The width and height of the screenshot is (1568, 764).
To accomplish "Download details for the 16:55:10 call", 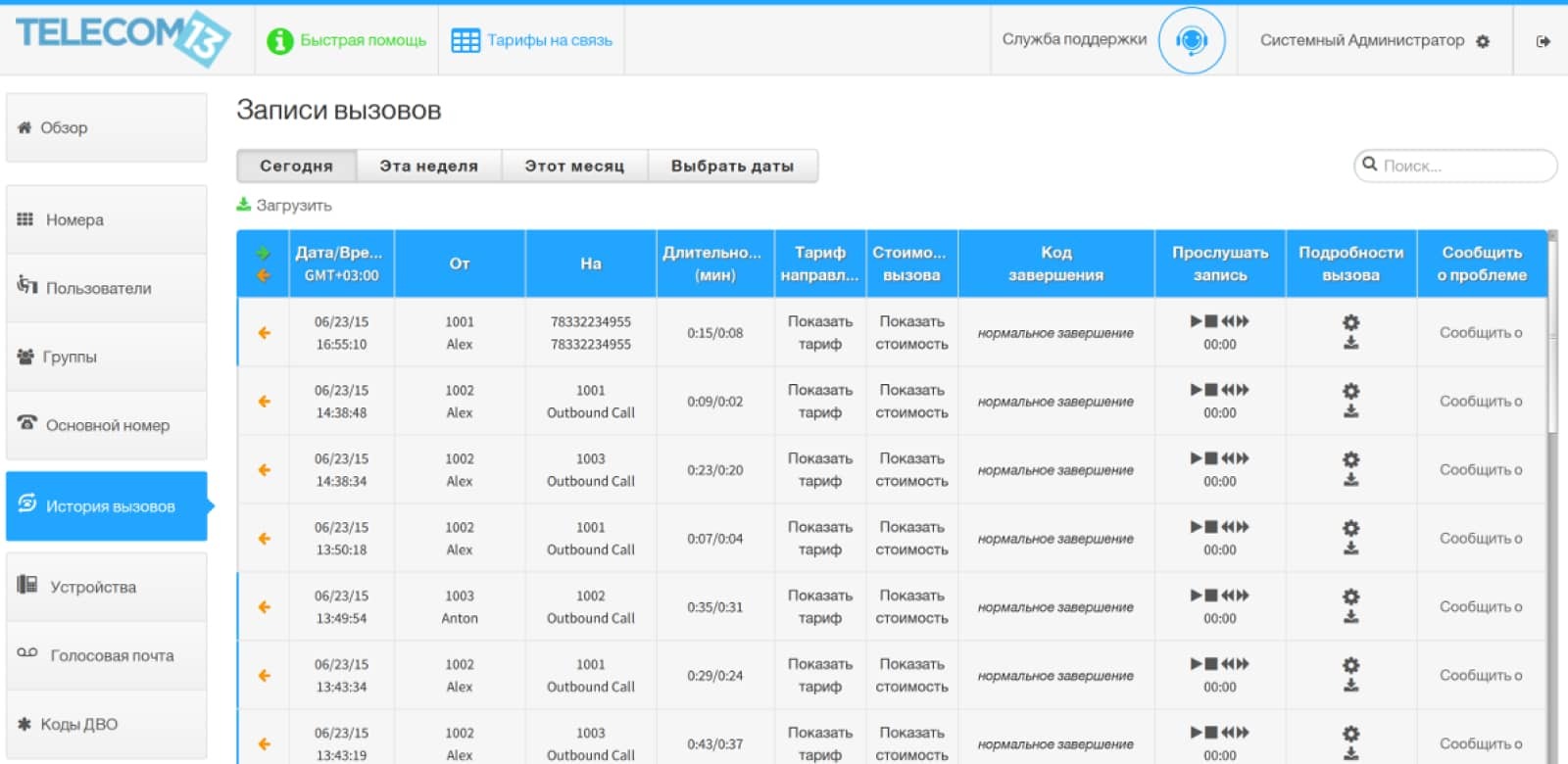I will [x=1350, y=343].
